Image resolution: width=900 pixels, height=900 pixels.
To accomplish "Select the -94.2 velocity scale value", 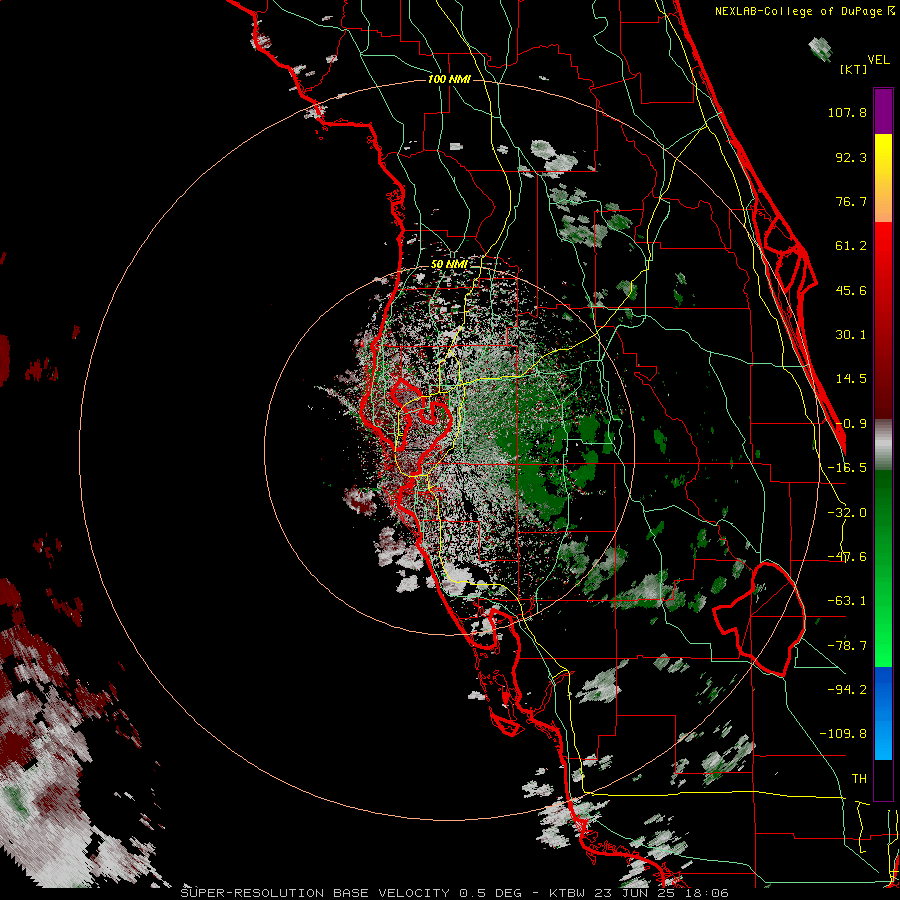I will 847,689.
